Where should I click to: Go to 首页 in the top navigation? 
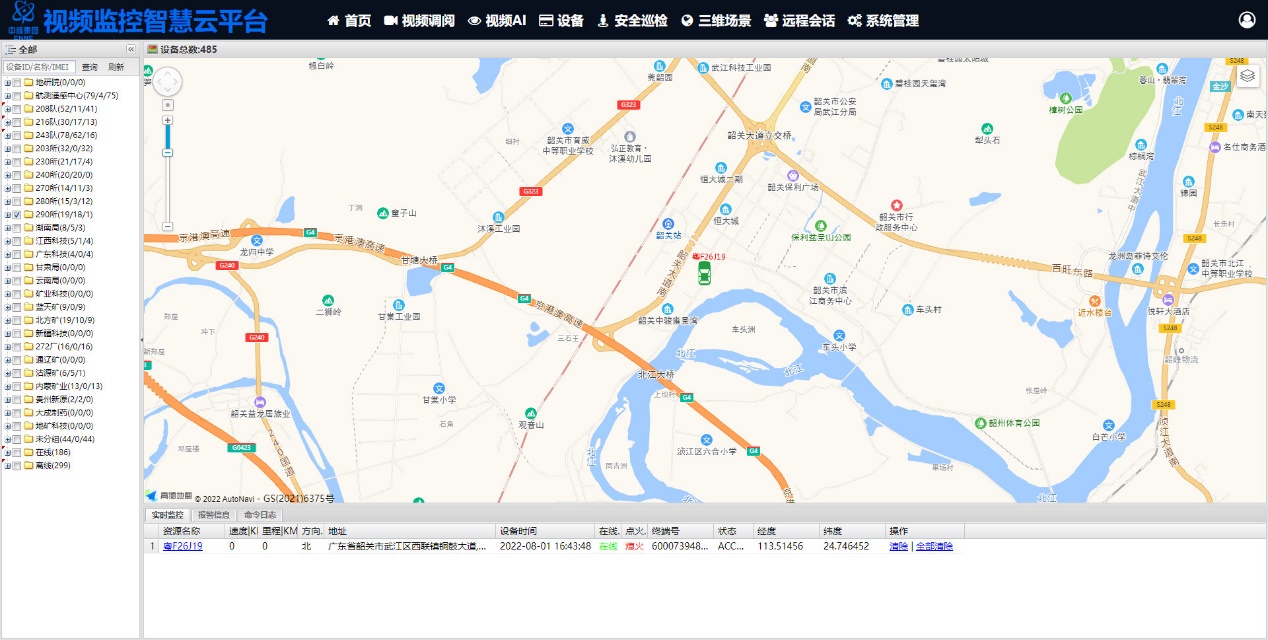coord(349,21)
